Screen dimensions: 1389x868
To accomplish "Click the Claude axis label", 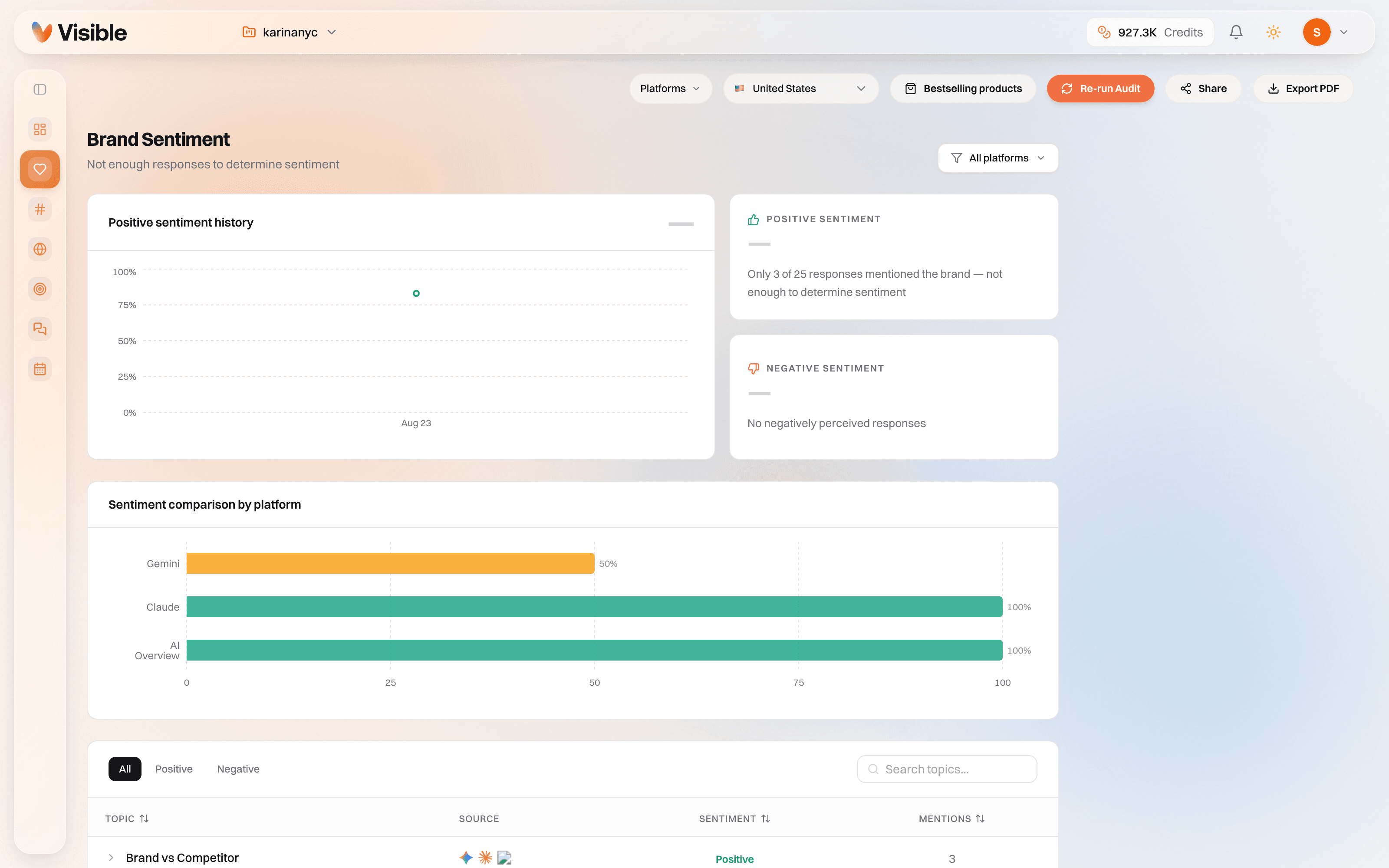I will coord(163,607).
